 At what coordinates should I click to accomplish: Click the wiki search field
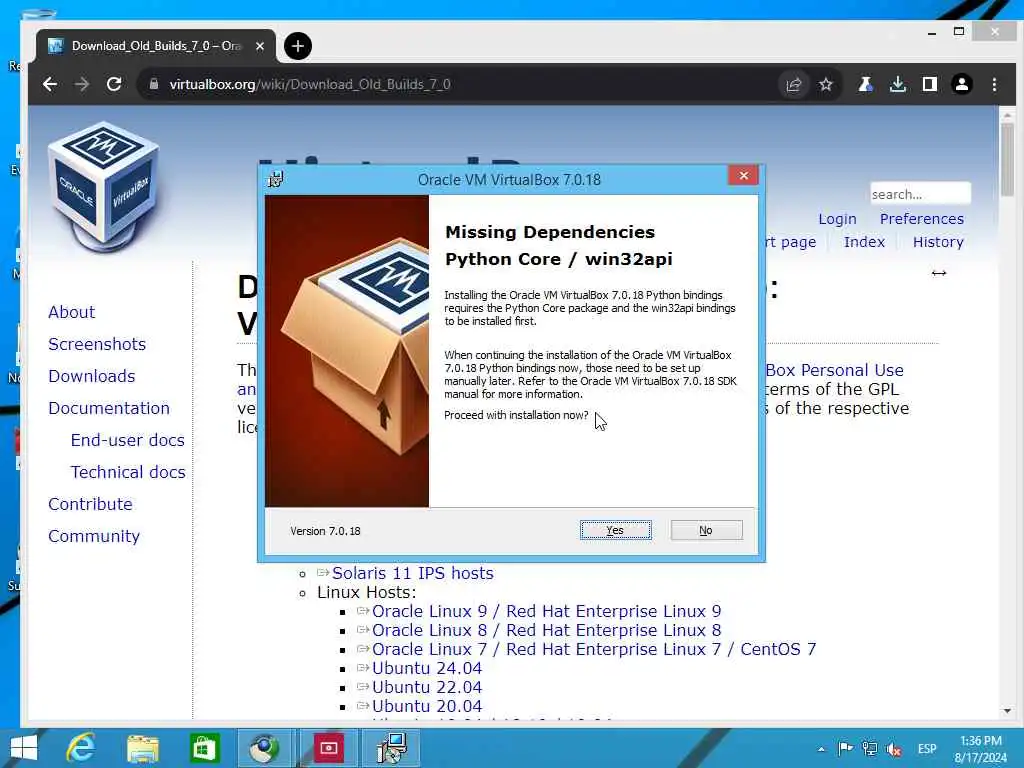coord(920,194)
